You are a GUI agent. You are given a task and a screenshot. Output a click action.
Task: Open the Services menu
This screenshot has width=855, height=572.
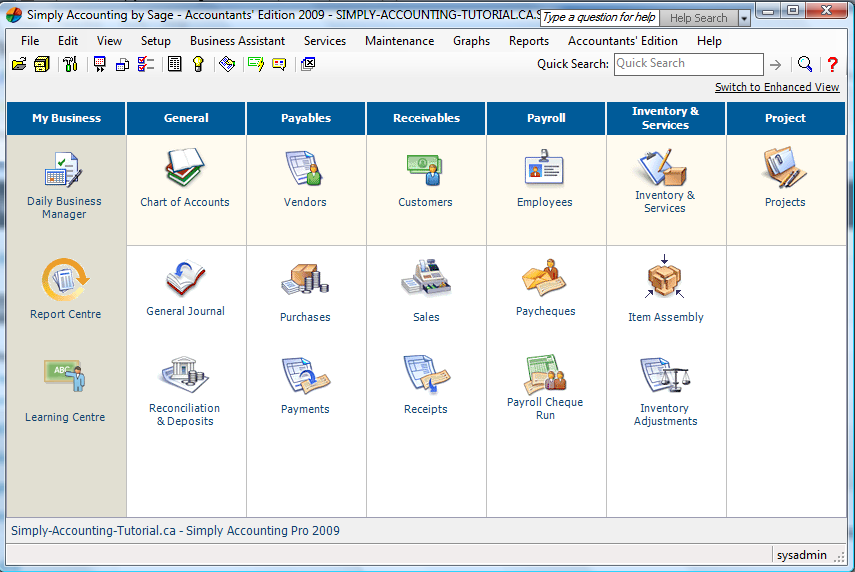(x=325, y=41)
